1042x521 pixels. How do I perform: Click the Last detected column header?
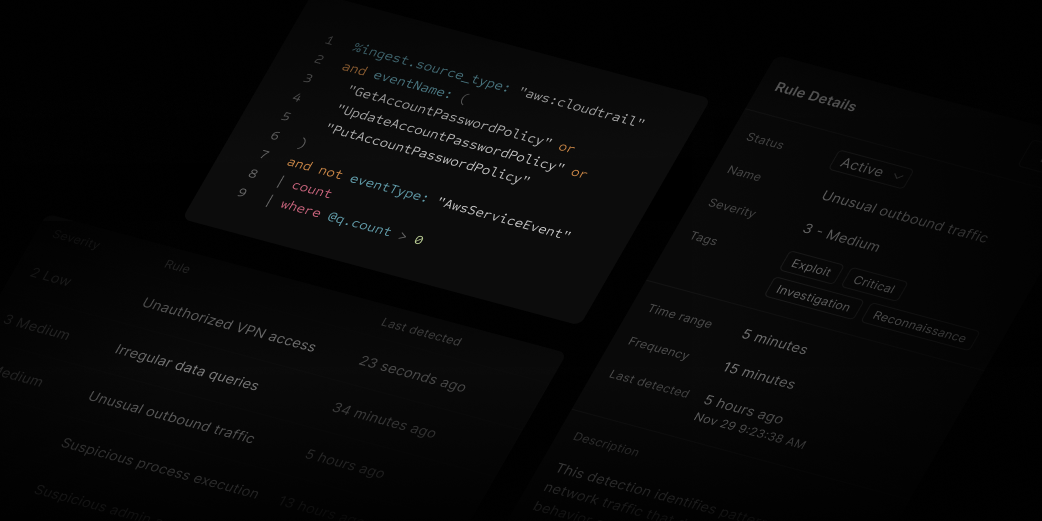(421, 331)
